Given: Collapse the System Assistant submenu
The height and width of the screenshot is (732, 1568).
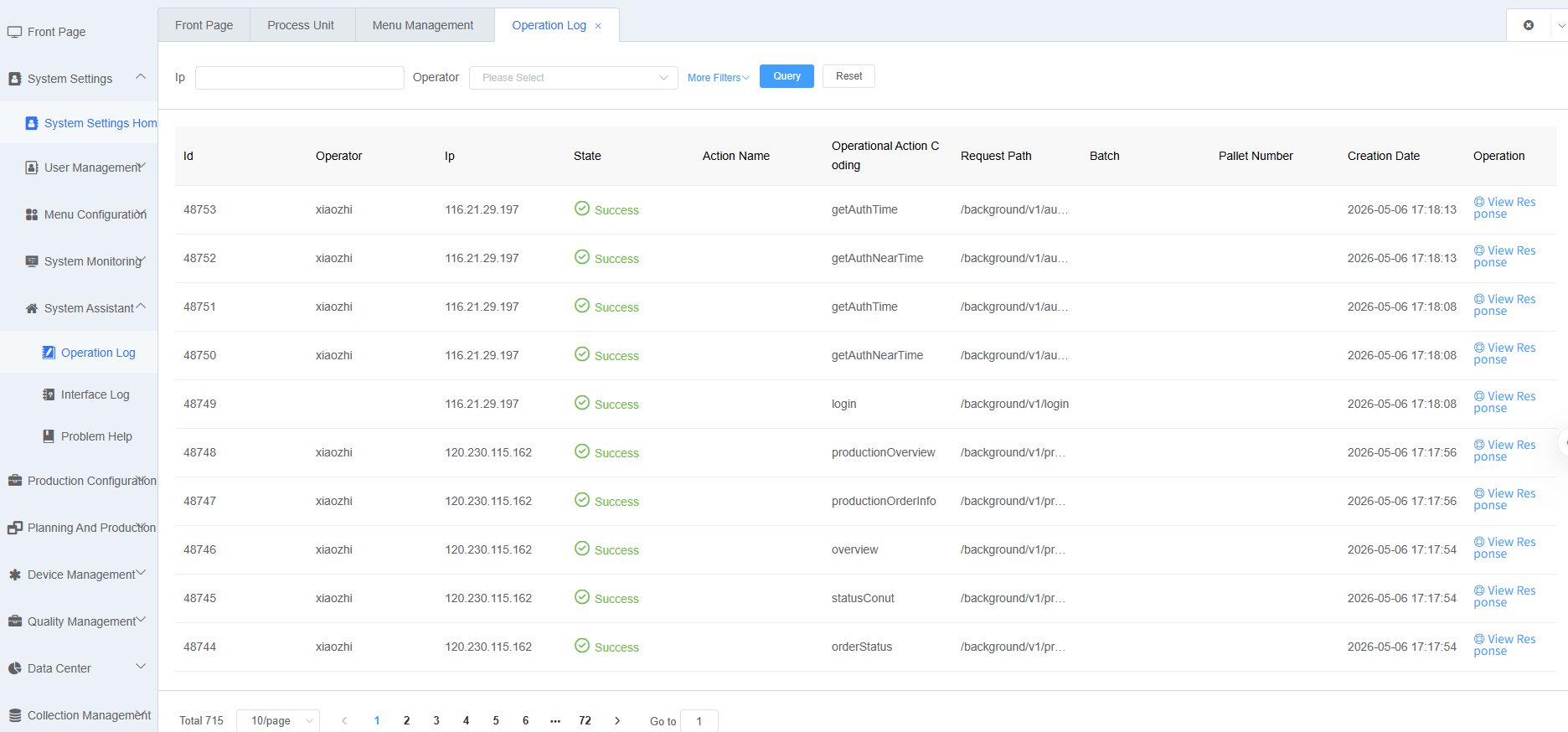Looking at the screenshot, I should pyautogui.click(x=141, y=307).
